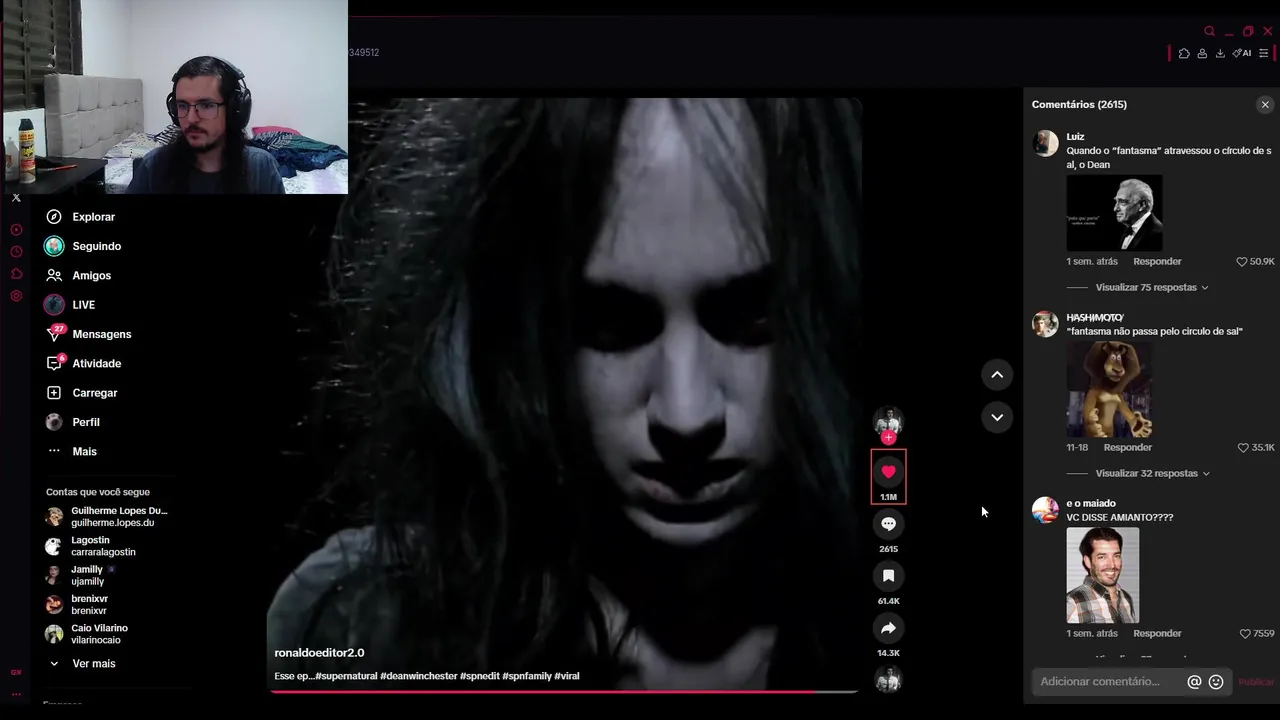This screenshot has width=1280, height=720.
Task: Open the #supernatural hashtag
Action: click(x=346, y=676)
